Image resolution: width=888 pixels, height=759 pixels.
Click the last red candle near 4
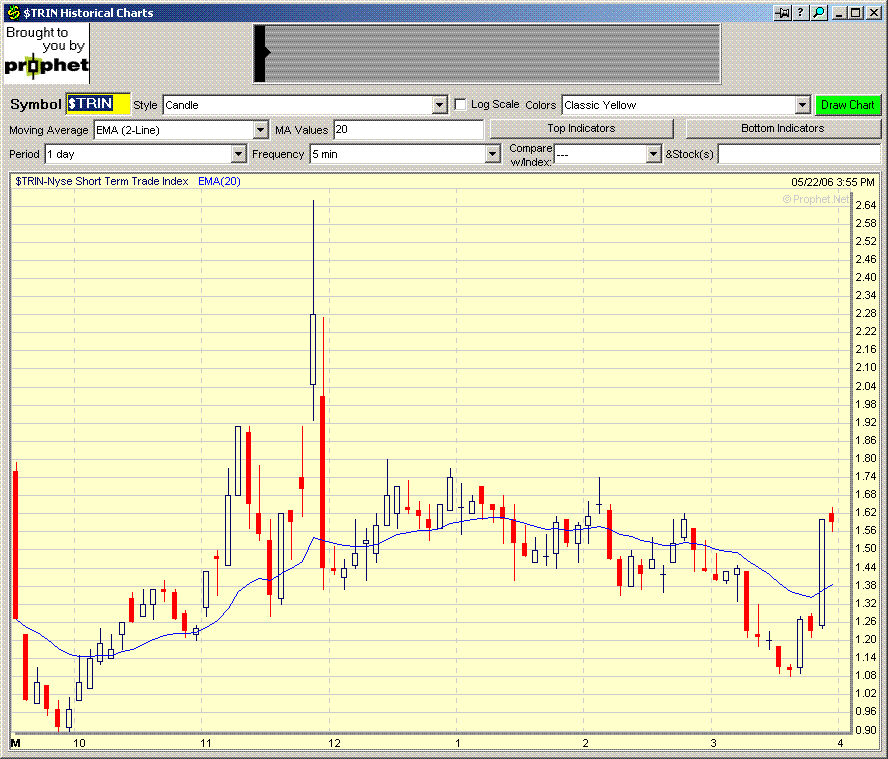[x=832, y=518]
